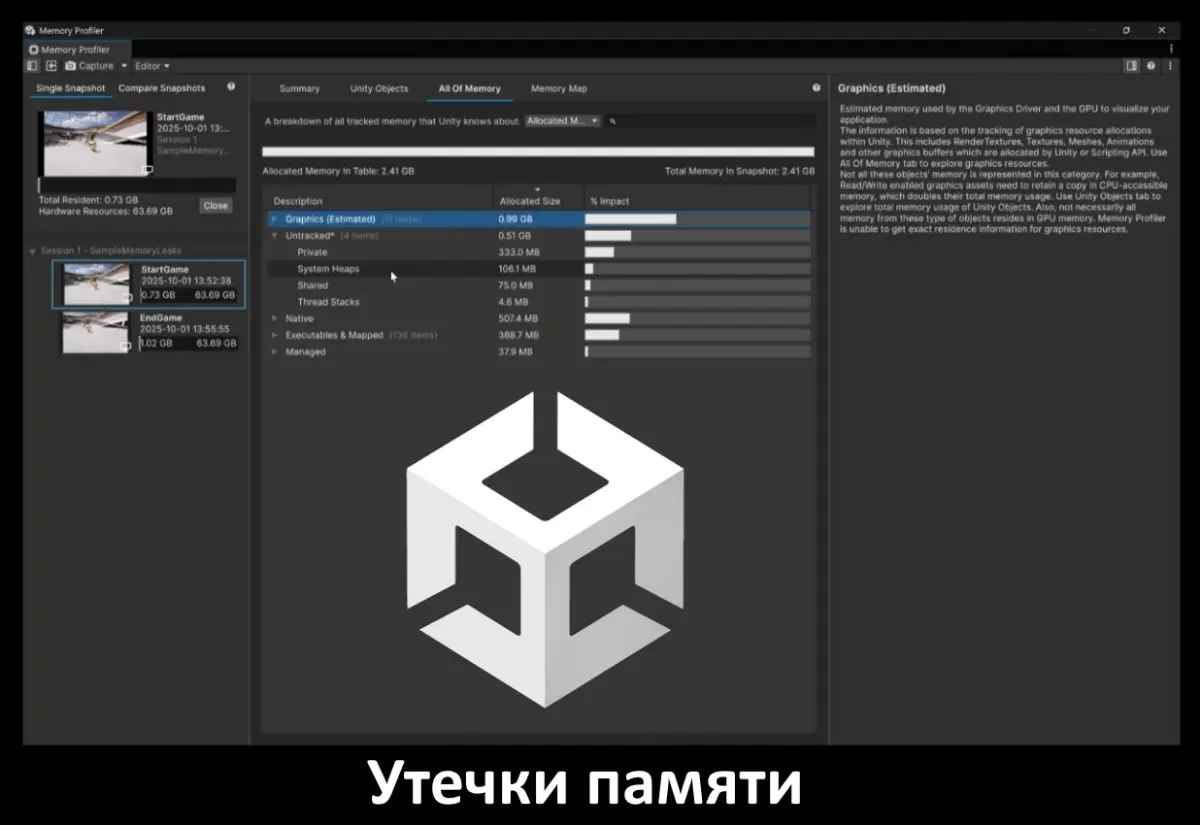Click the 333.0 MB allocated size cell

tap(518, 253)
